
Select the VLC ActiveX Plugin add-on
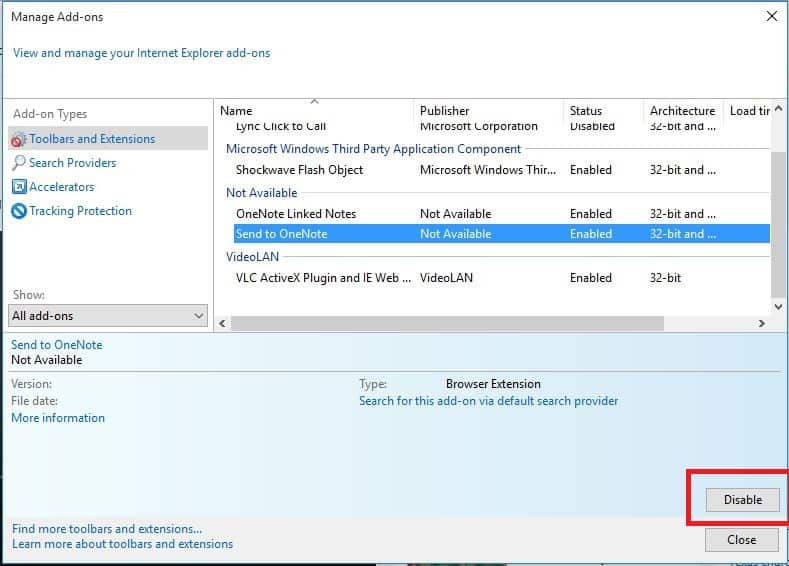(502, 278)
